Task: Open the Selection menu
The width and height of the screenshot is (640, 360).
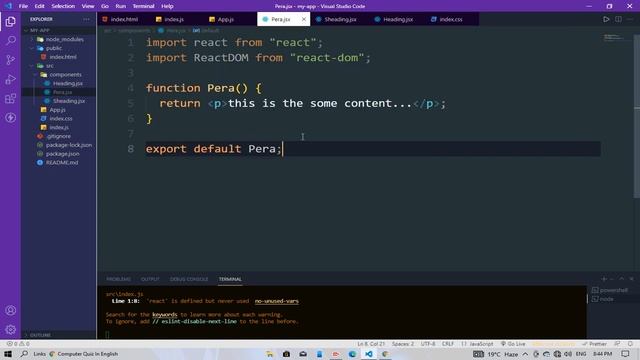Action: (x=63, y=6)
